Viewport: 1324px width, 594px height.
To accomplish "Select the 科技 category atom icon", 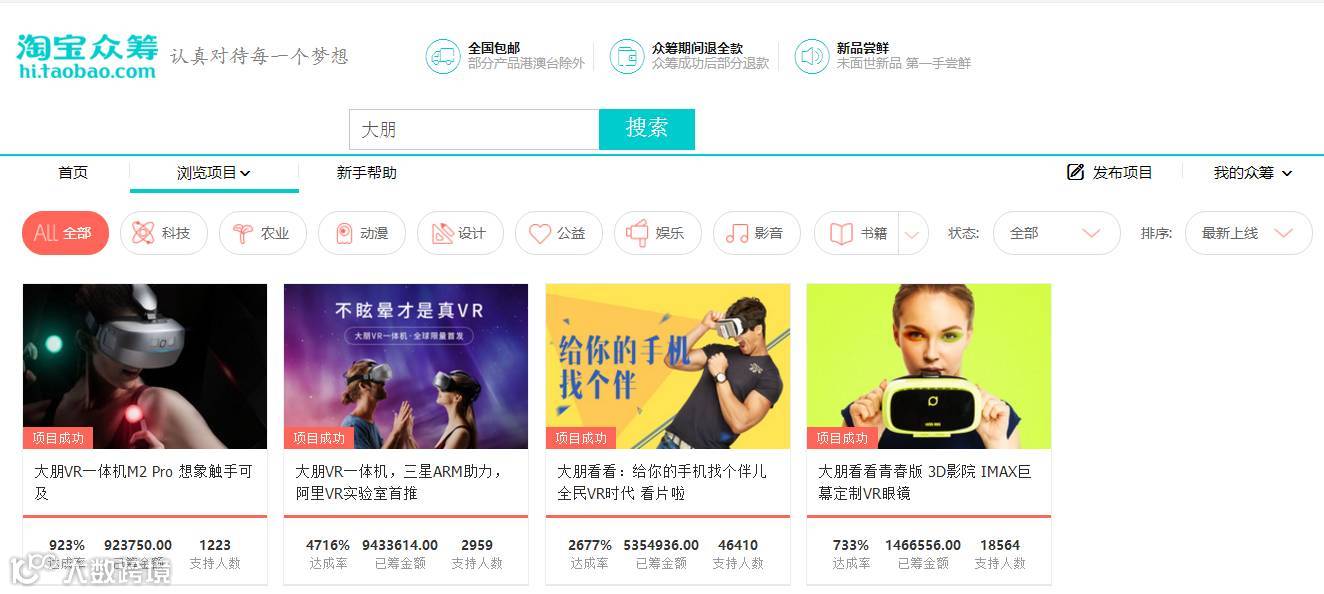I will coord(143,233).
